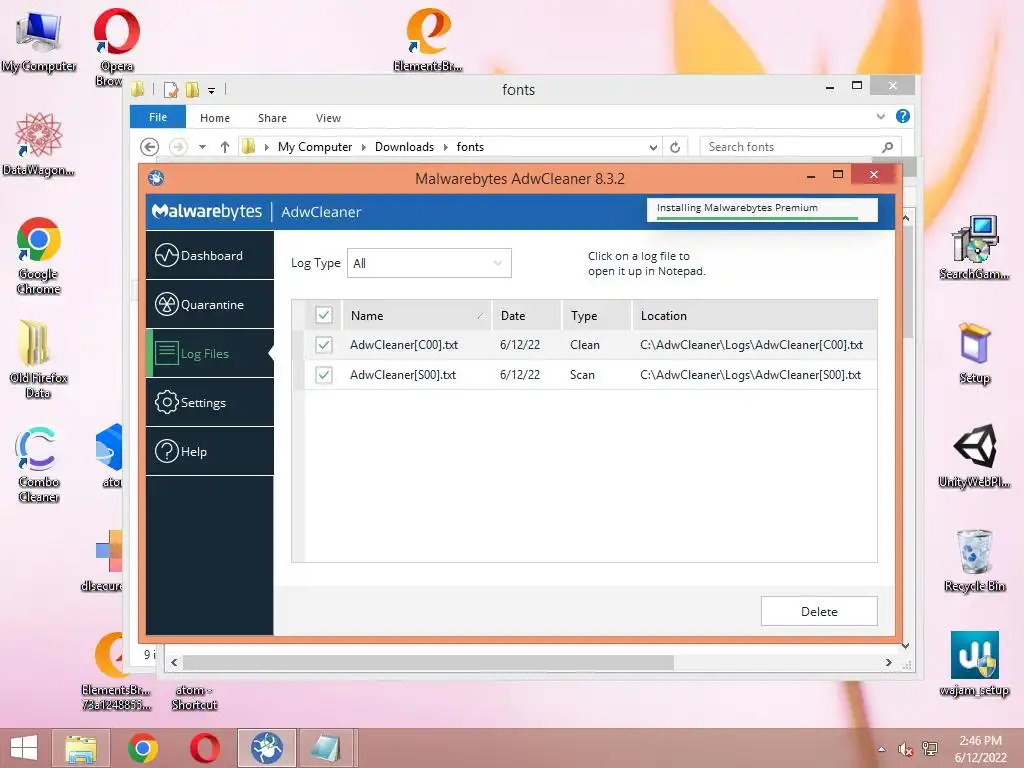Click the Explorer vertical scrollbar thumb
Image resolution: width=1024 pixels, height=768 pixels.
pyautogui.click(x=906, y=281)
